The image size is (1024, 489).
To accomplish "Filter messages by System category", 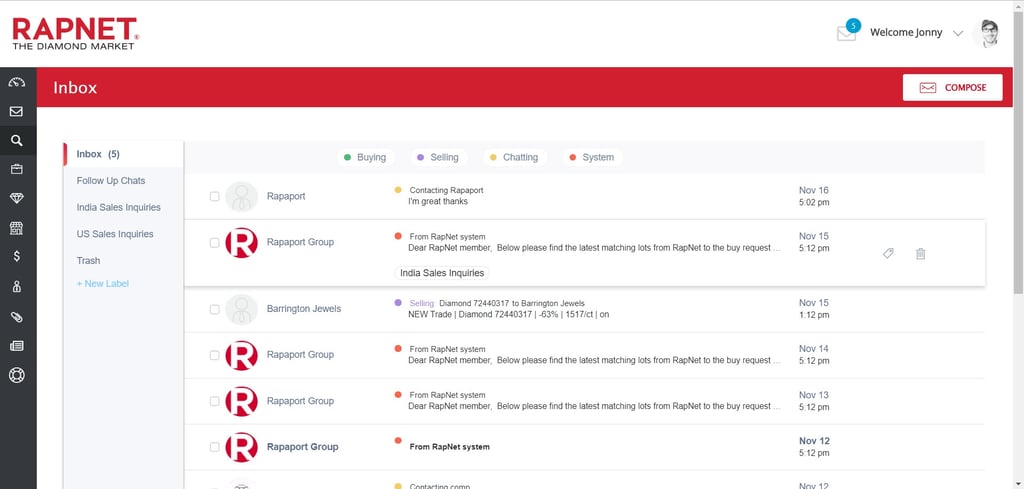I will click(591, 157).
